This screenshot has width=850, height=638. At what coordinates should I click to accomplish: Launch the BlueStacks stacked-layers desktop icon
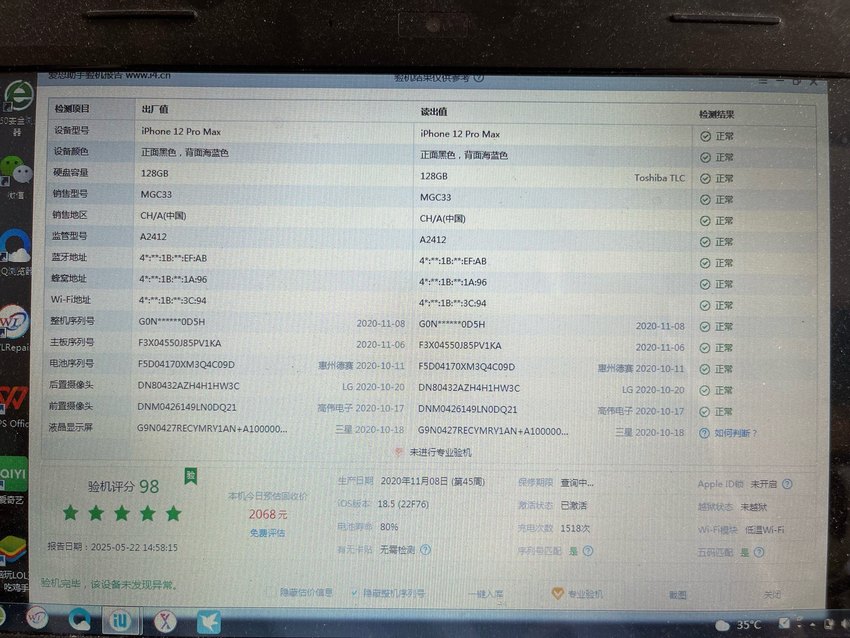(x=12, y=550)
